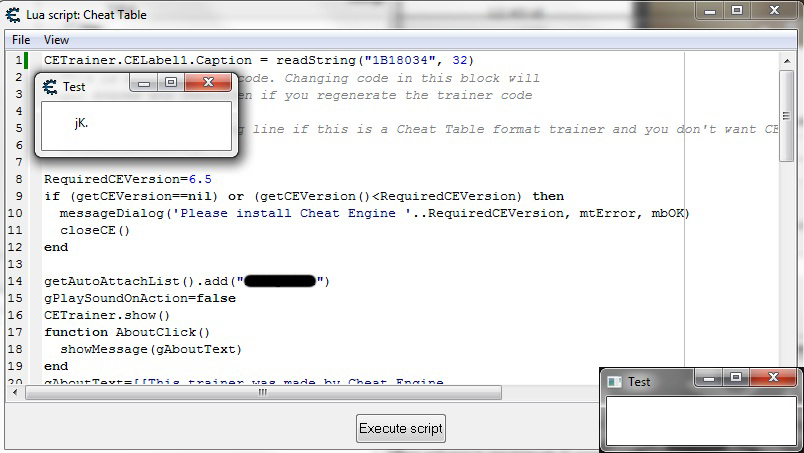Click Cheat Engine icon in floating Test window
Screen dimensions: 804x453
coord(50,87)
